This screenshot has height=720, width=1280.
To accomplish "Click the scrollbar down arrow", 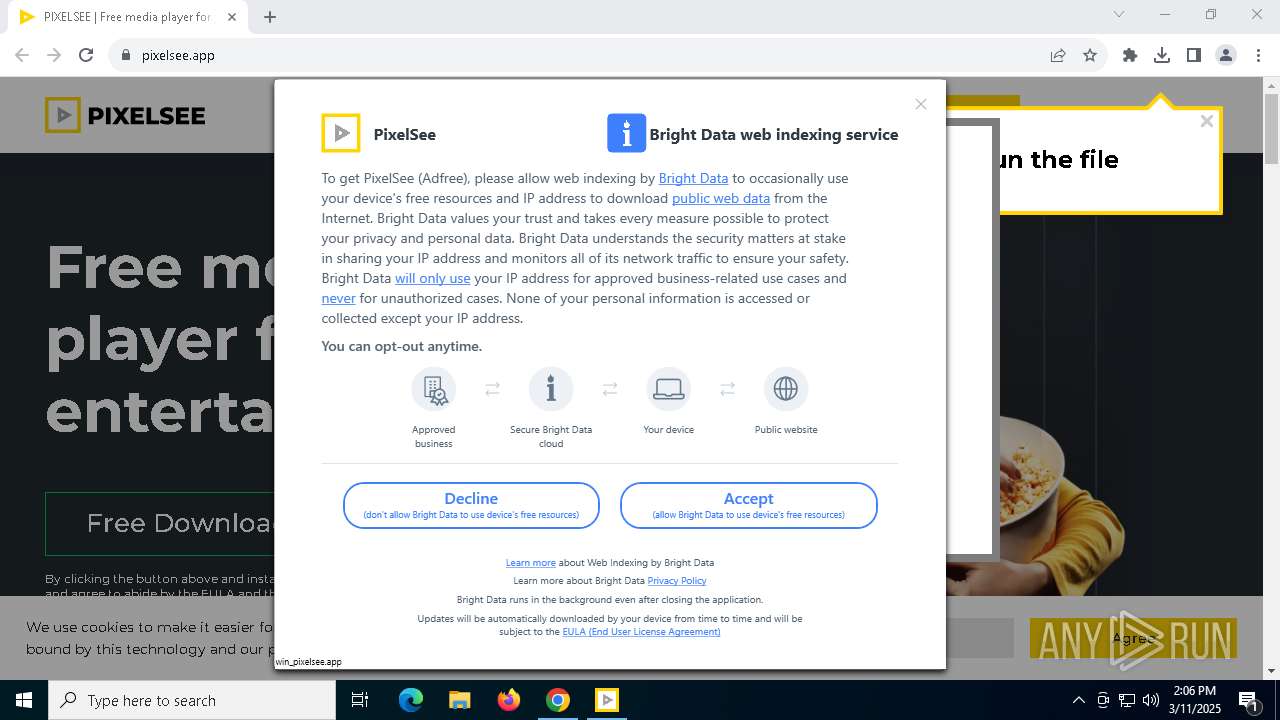I will pyautogui.click(x=1272, y=671).
